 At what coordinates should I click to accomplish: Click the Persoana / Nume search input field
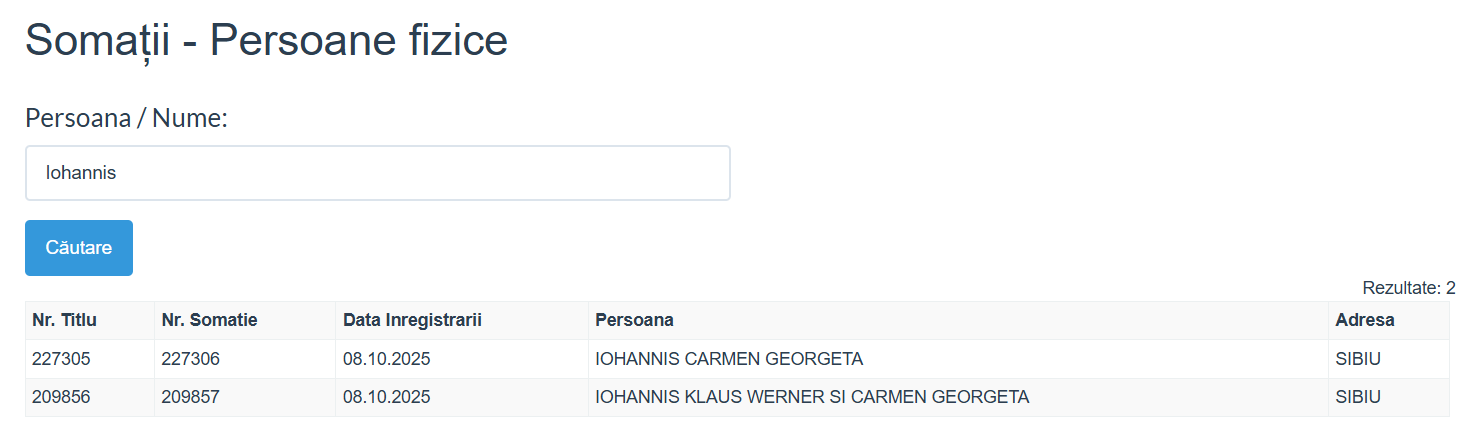[377, 173]
